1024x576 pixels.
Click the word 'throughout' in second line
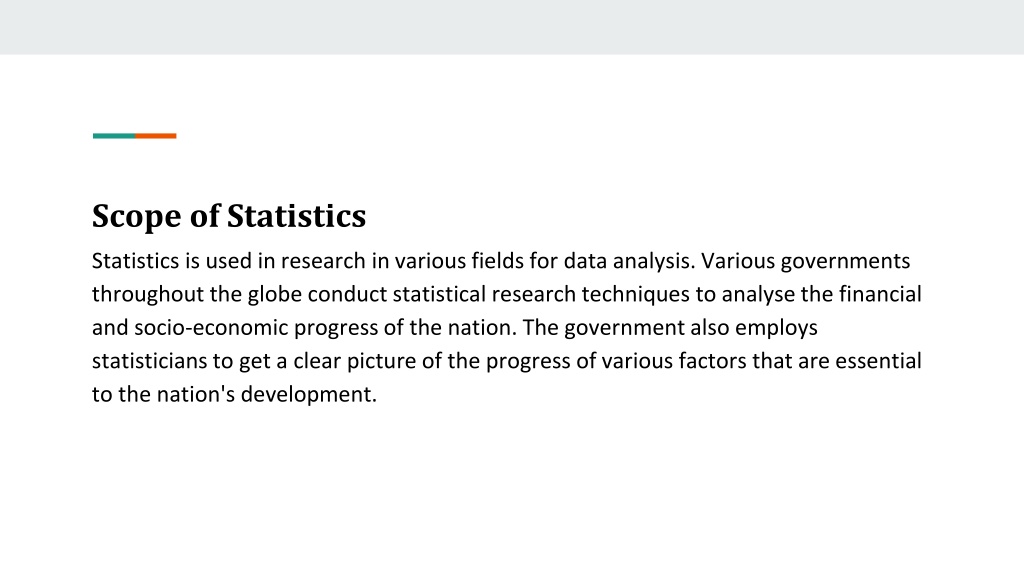[x=148, y=295]
